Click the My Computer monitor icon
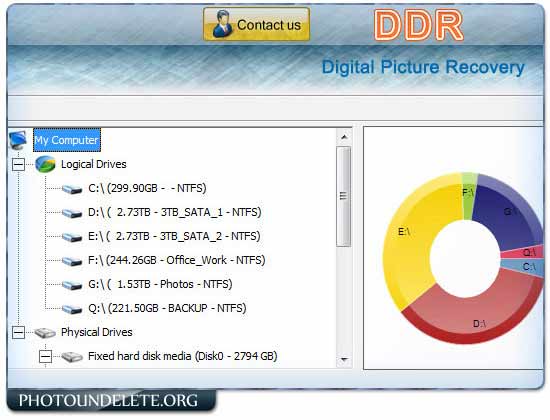 pos(18,140)
